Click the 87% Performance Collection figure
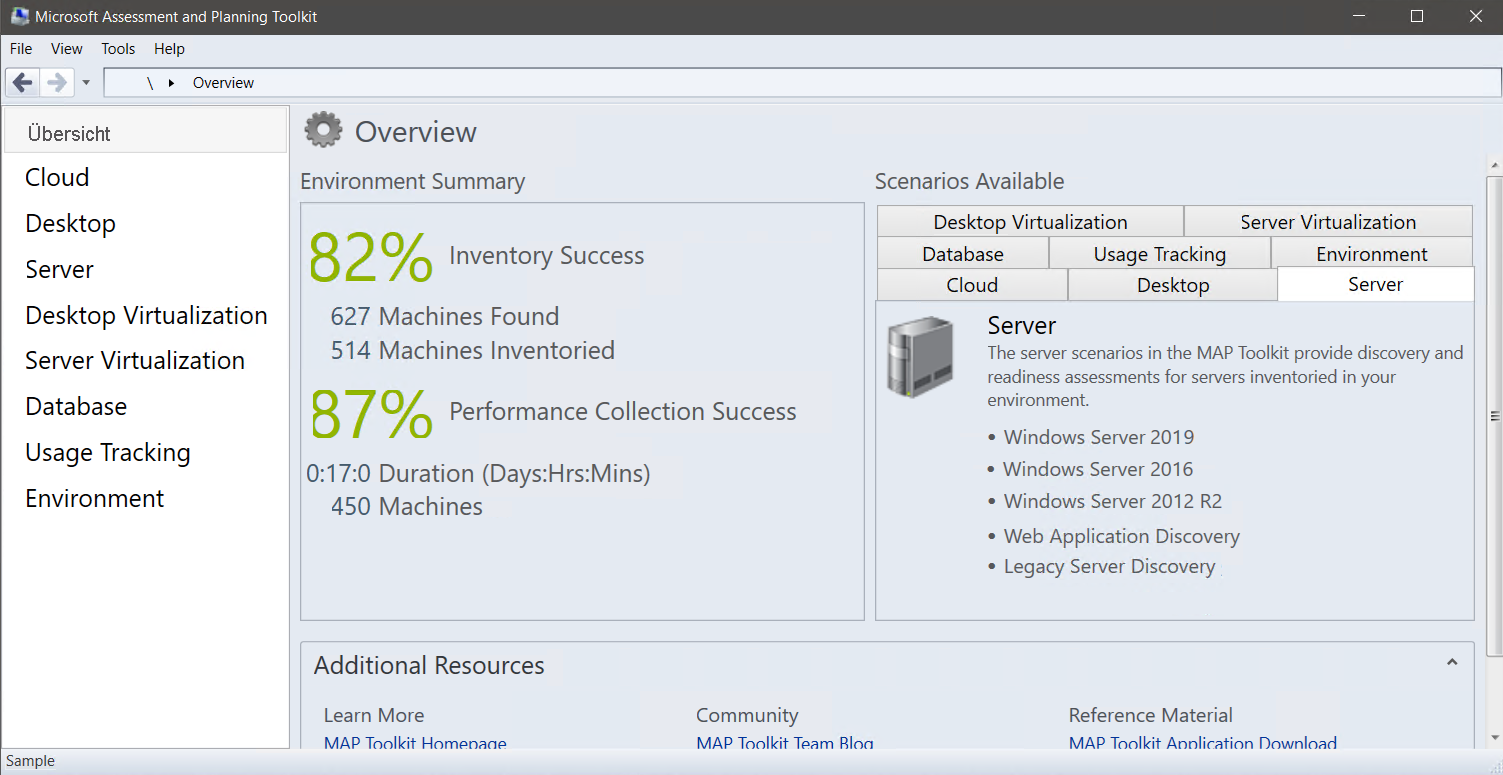This screenshot has width=1503, height=775. click(371, 413)
